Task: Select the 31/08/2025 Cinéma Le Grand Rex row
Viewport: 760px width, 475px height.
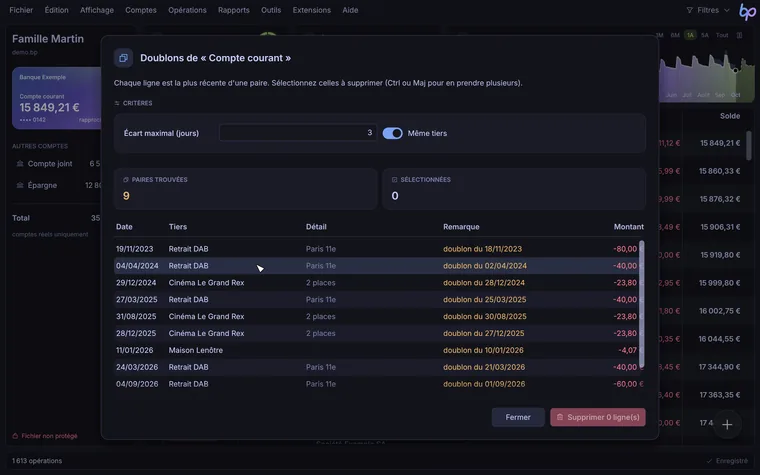Action: pyautogui.click(x=379, y=317)
